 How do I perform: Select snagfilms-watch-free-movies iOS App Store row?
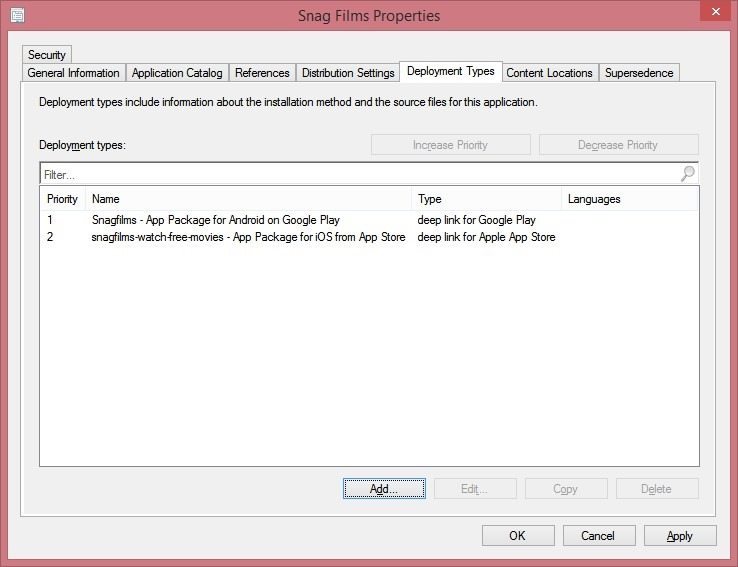(x=369, y=237)
